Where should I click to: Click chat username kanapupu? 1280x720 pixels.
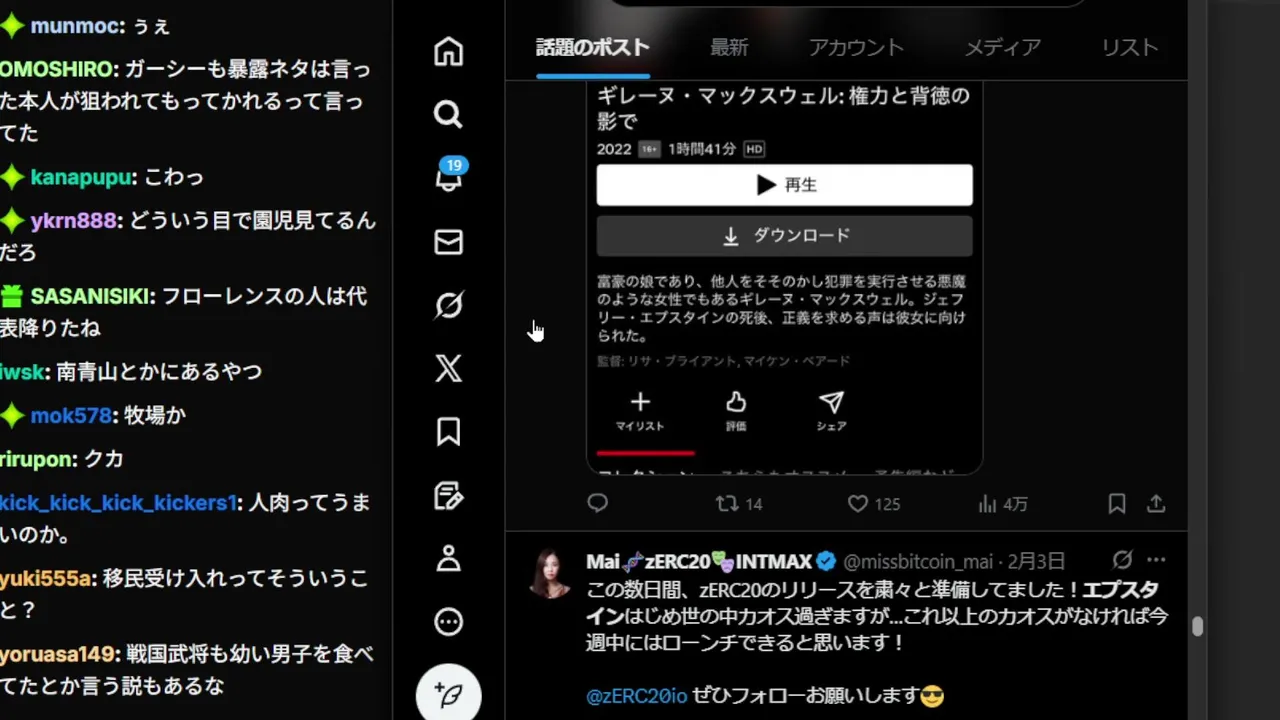(81, 177)
